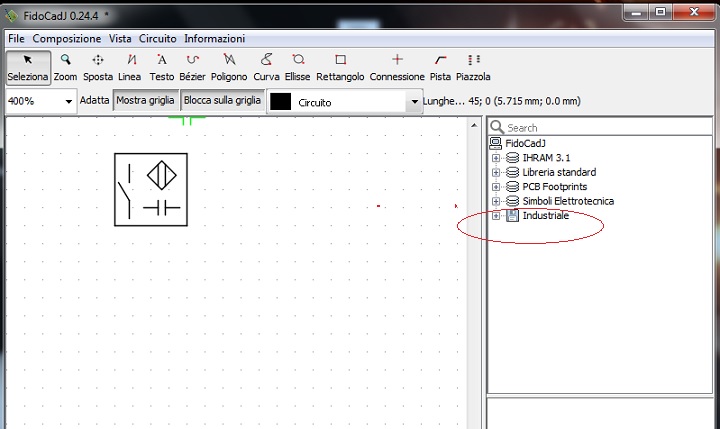The width and height of the screenshot is (720, 429).
Task: Choose the Poligono polygon tool
Action: pyautogui.click(x=229, y=67)
